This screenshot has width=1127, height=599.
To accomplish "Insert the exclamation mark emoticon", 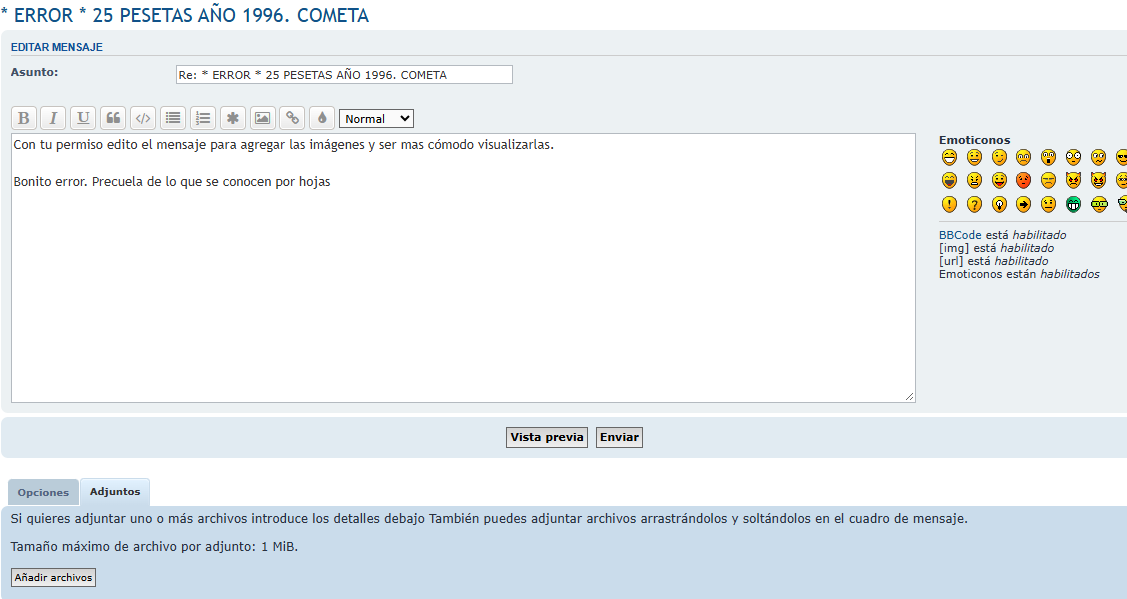I will (x=949, y=205).
